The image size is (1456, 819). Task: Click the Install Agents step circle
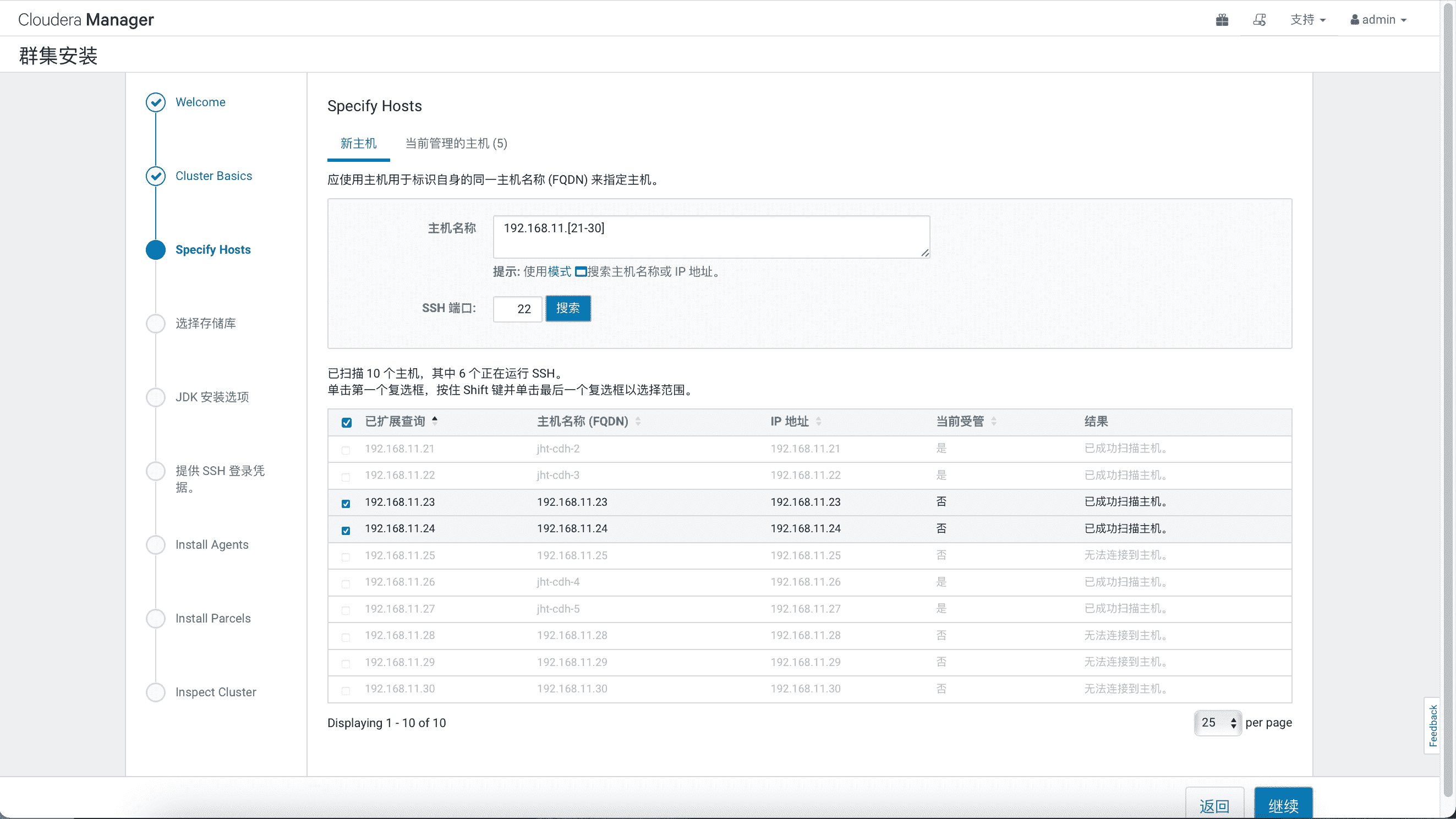point(155,545)
